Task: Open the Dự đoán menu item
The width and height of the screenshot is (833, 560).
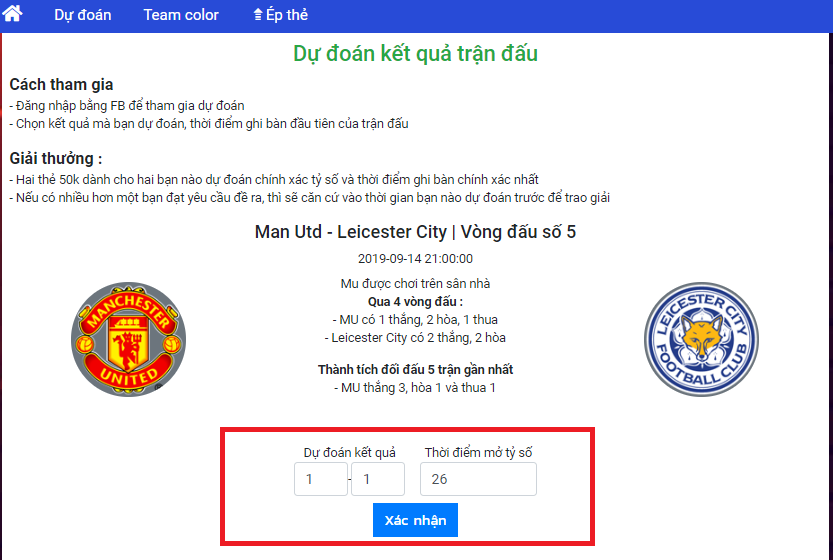Action: point(83,15)
